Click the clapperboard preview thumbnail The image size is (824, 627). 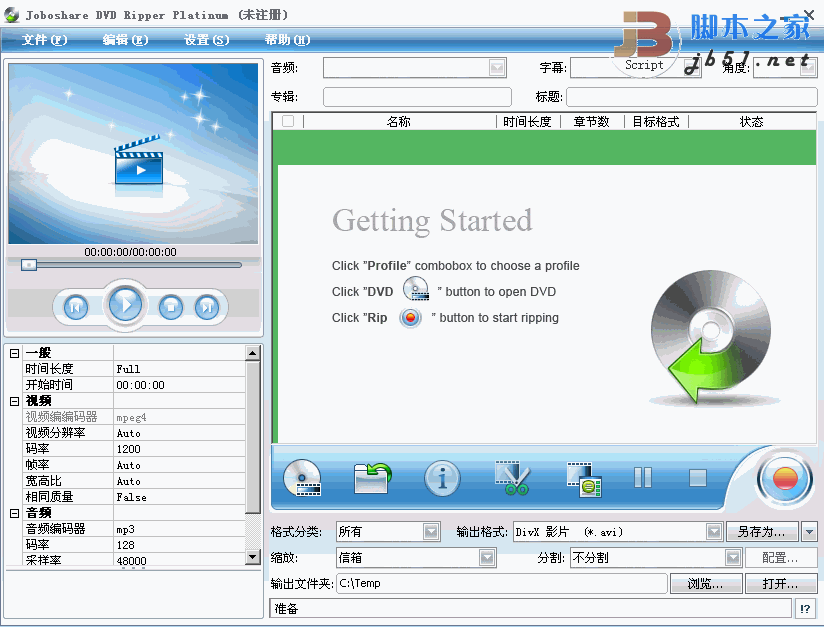pyautogui.click(x=139, y=160)
